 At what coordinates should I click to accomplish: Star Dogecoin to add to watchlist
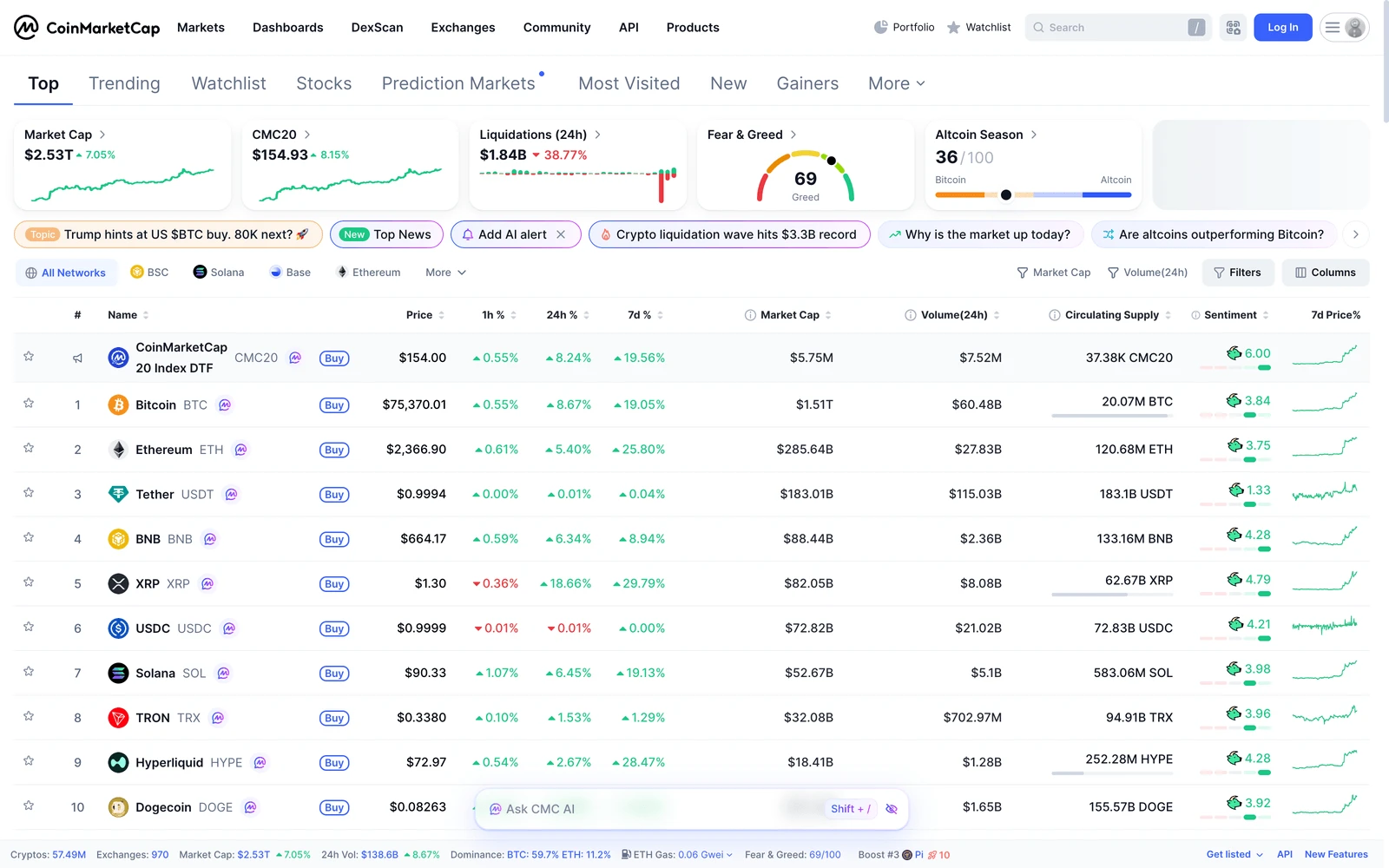click(x=29, y=806)
